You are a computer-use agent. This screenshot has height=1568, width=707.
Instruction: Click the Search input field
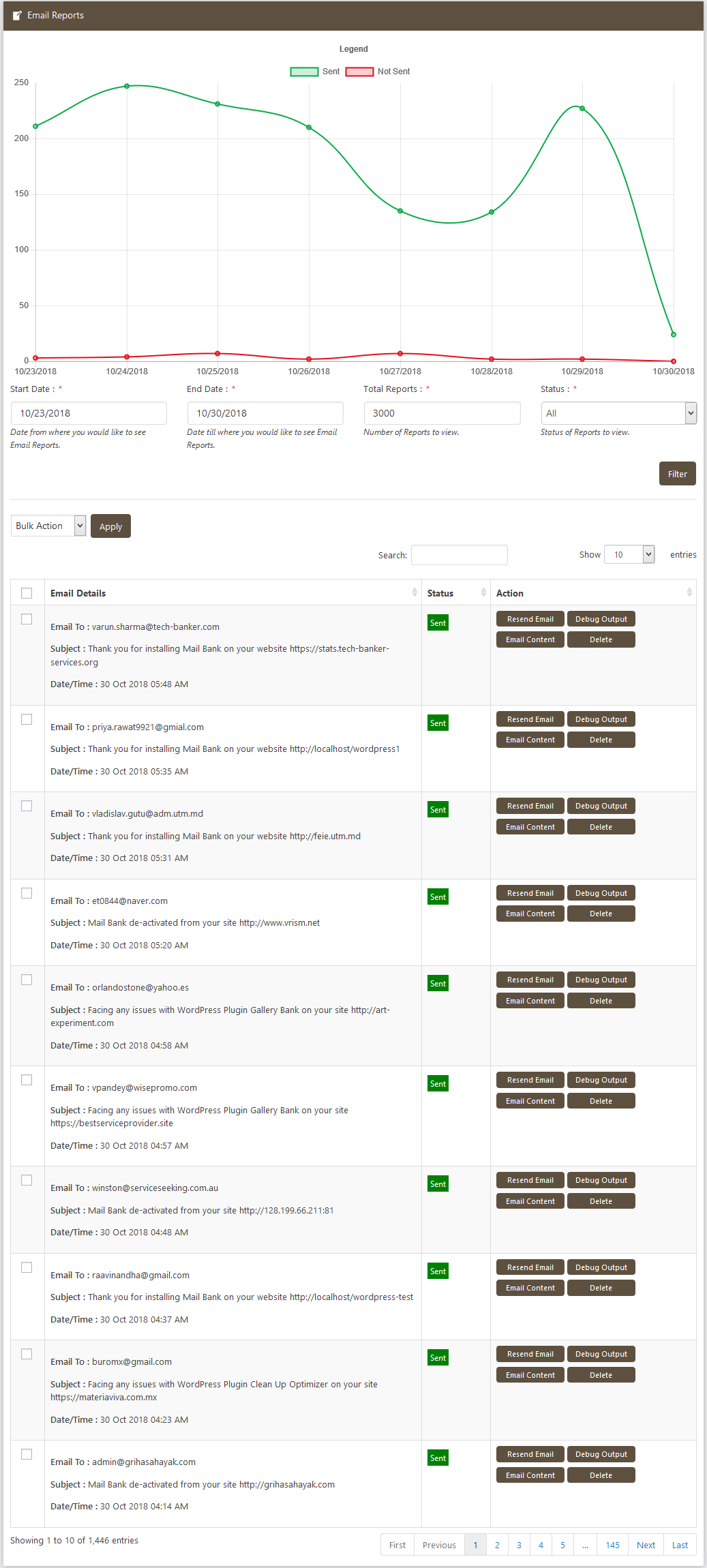point(459,555)
